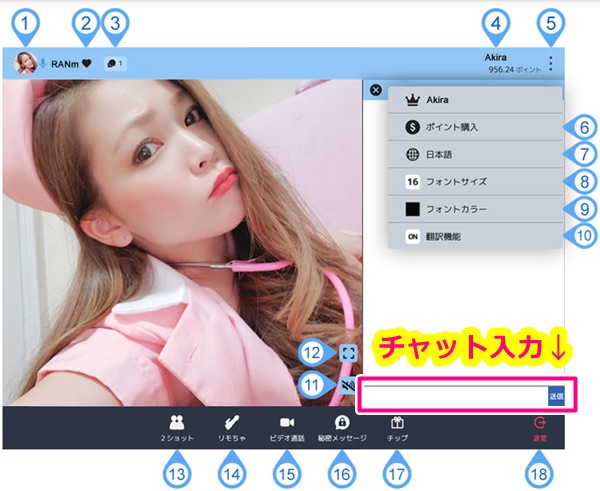This screenshot has height=491, width=600.
Task: Open the viewer count chat bubble badge
Action: [x=115, y=64]
